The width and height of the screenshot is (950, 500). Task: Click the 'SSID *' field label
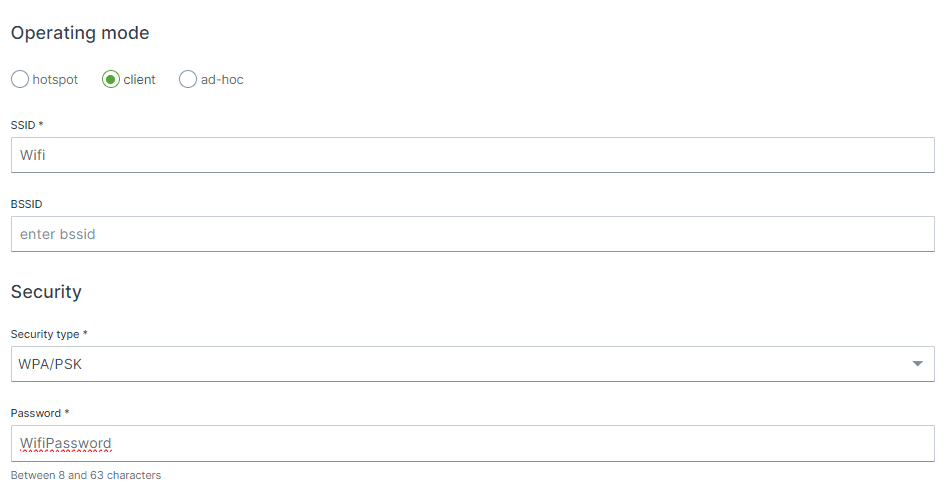pos(27,125)
